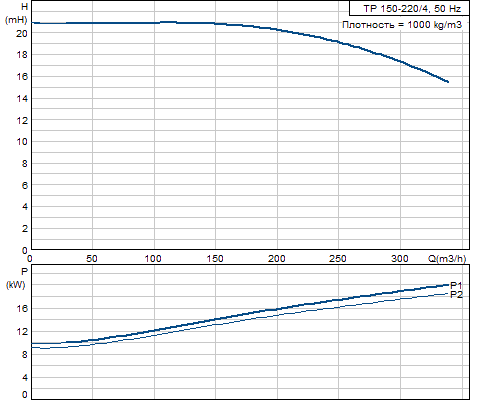
Task: Select the P2 power curve label
Action: pos(456,295)
